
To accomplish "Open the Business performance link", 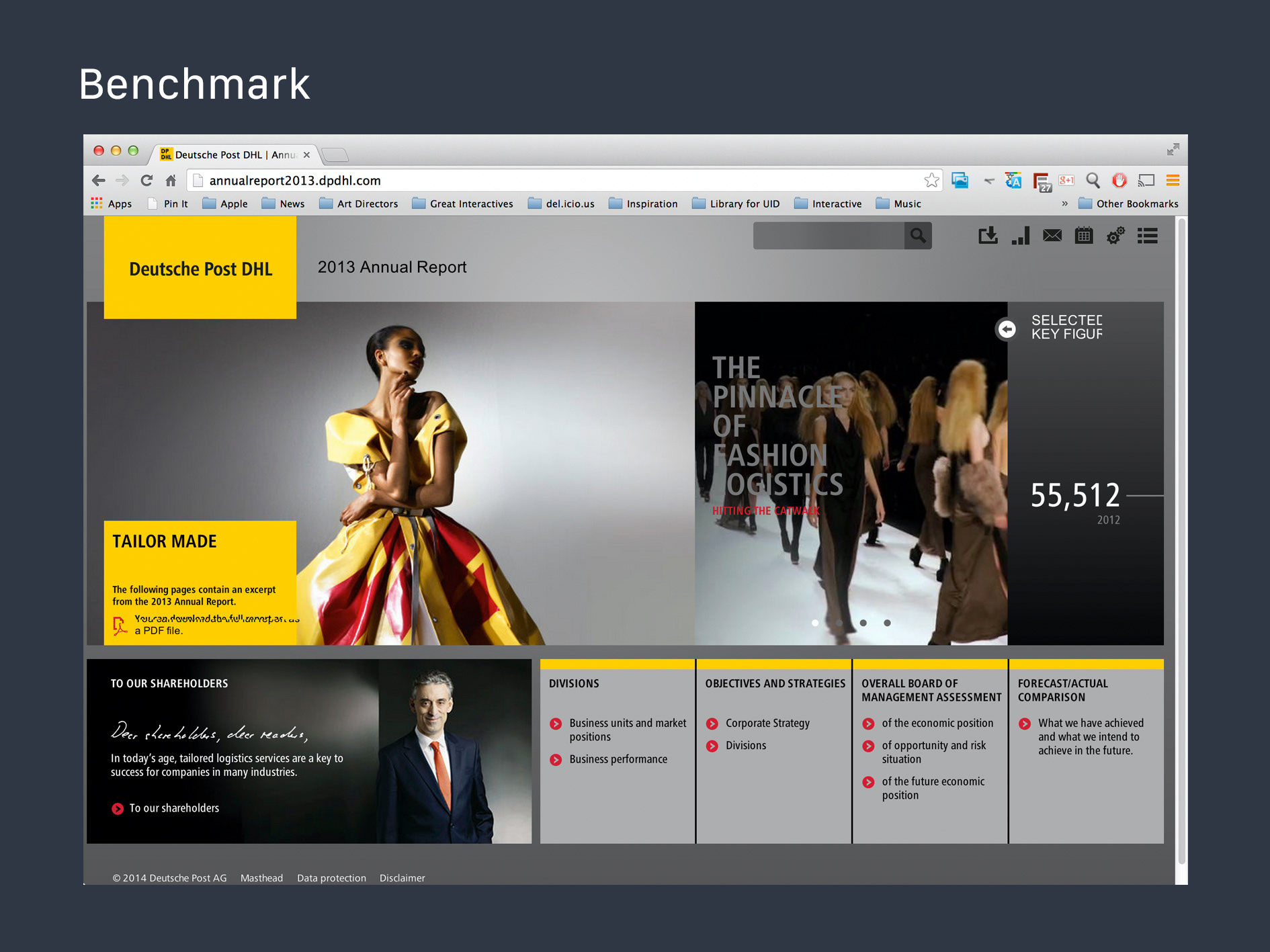I will [609, 759].
